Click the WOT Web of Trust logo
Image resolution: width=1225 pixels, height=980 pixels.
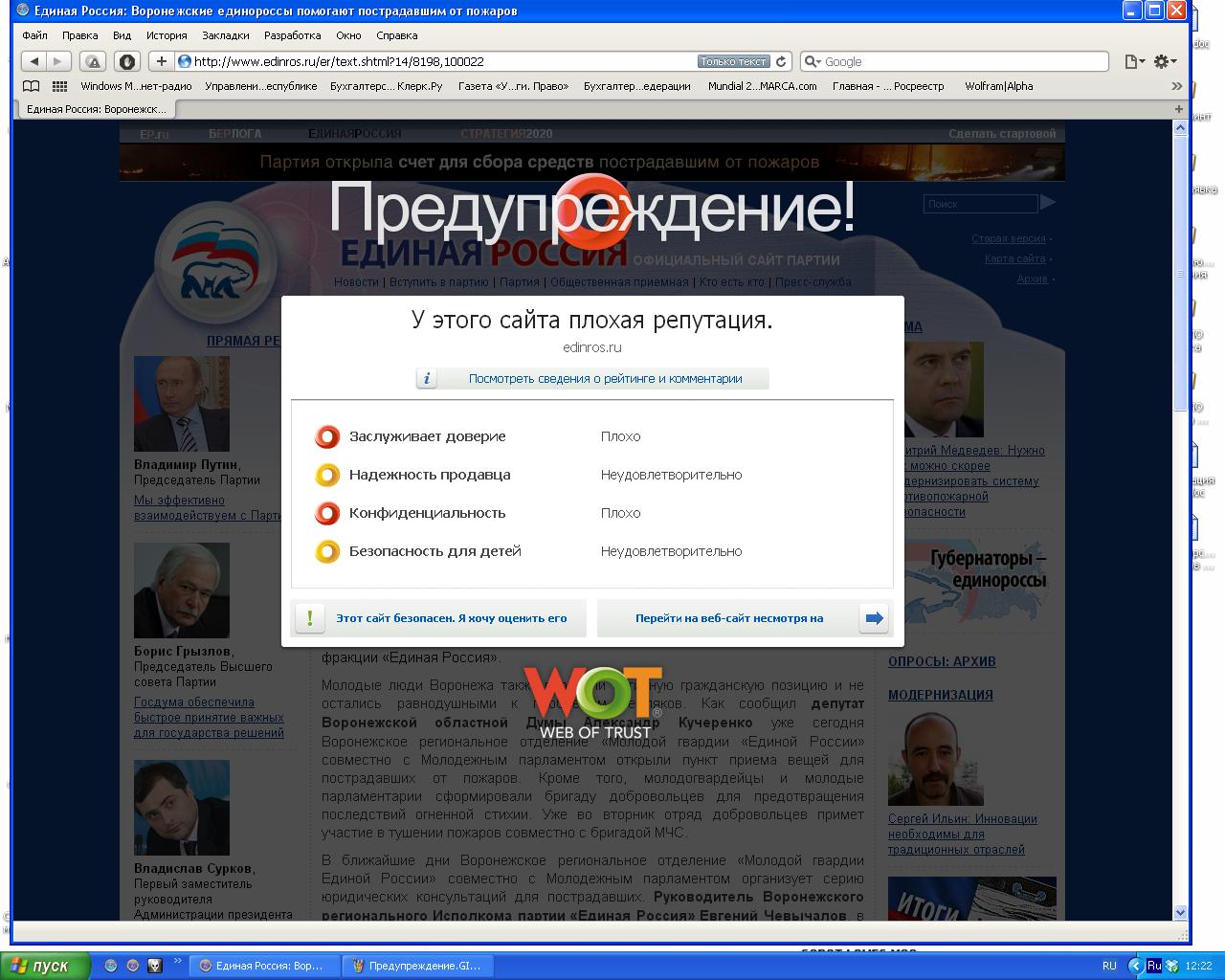[593, 702]
